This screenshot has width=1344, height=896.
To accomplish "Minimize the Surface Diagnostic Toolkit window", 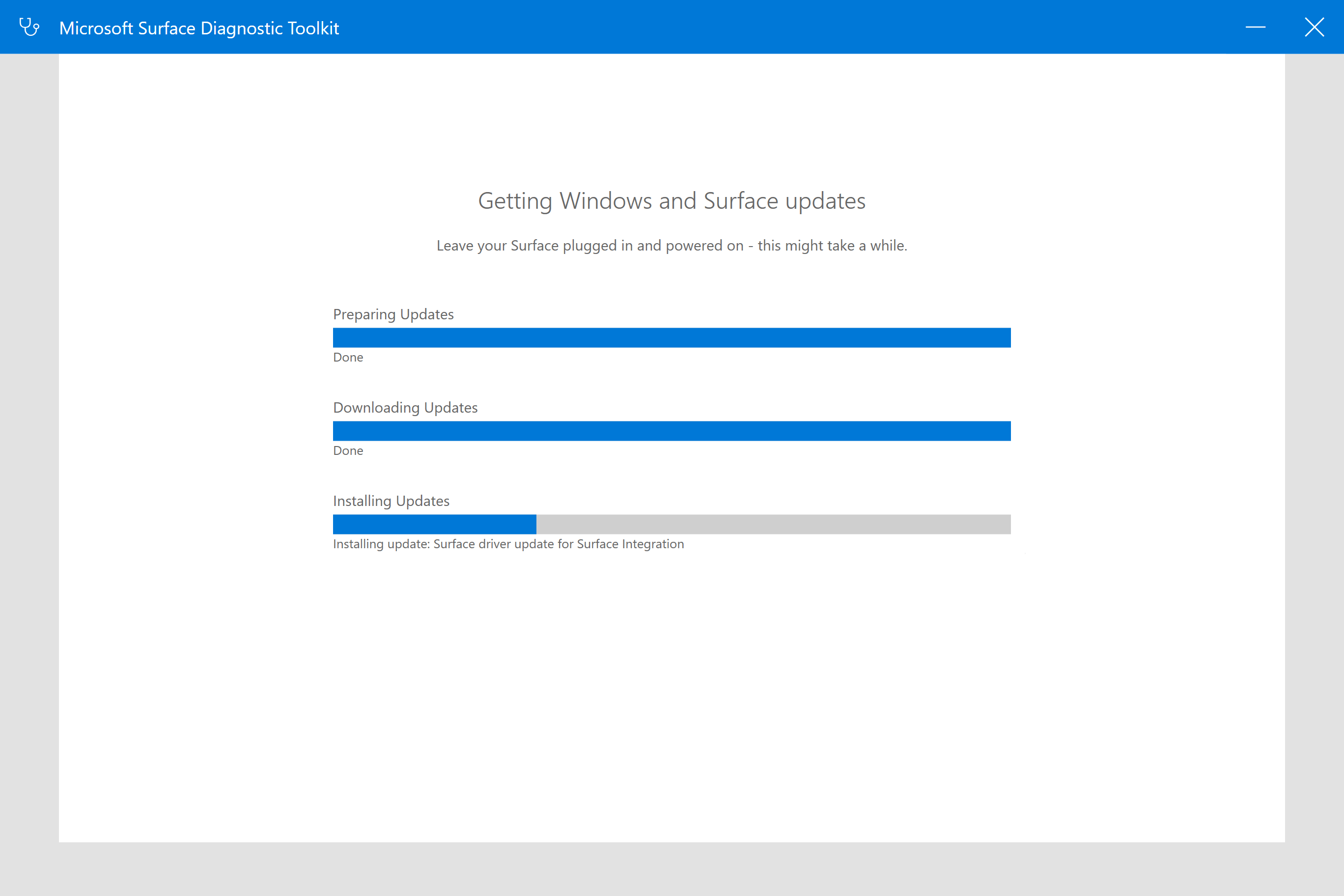I will [x=1256, y=27].
